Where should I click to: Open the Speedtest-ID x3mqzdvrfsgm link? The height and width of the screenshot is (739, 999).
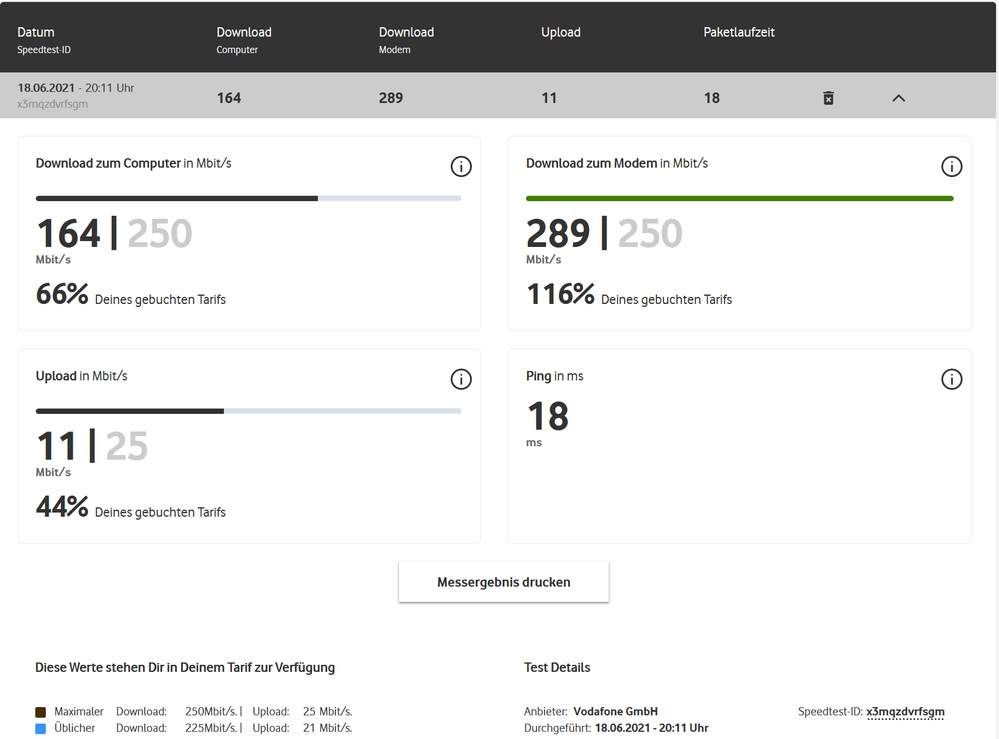pos(905,712)
